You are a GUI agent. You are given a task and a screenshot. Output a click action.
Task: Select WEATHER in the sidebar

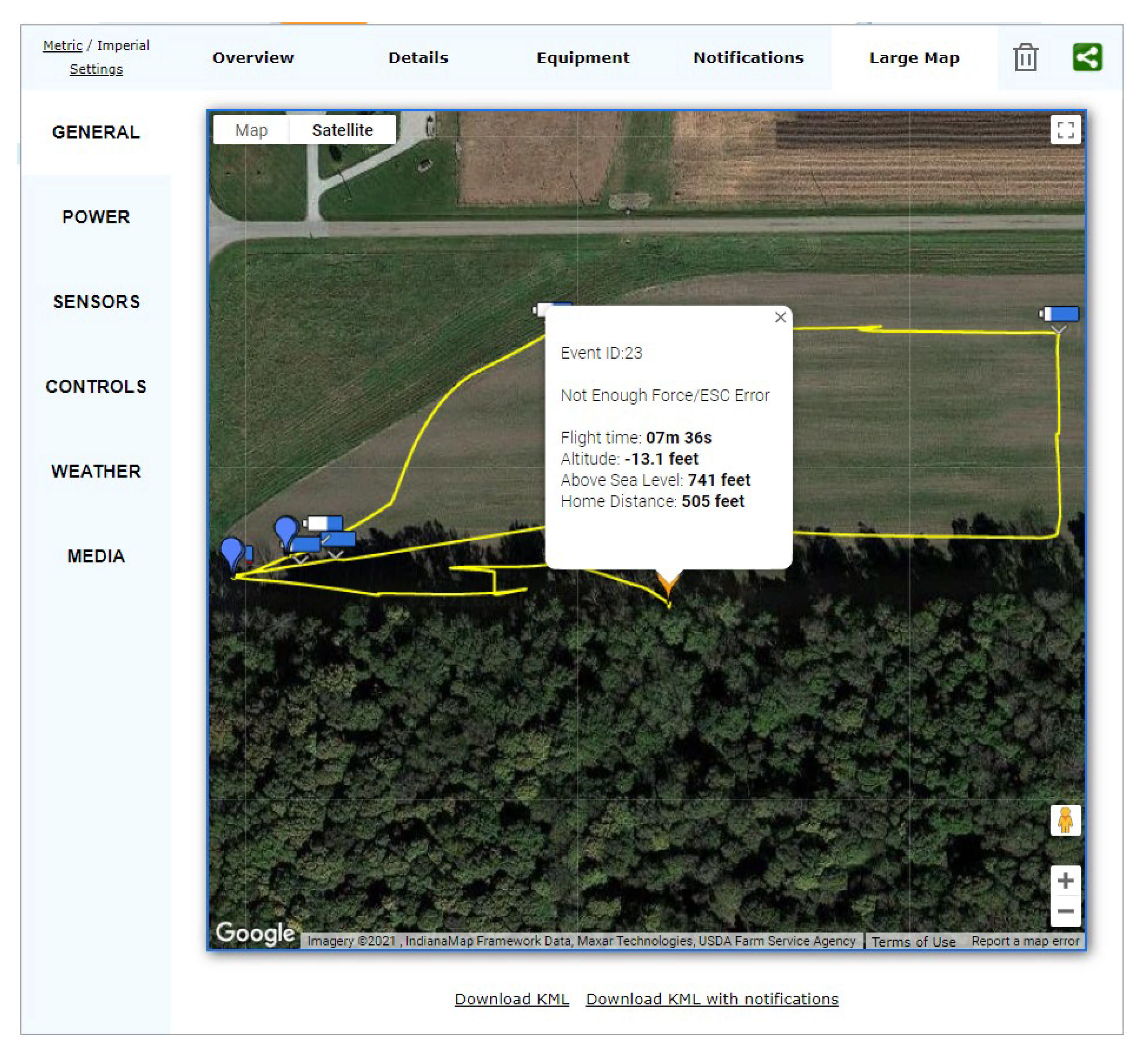[x=96, y=471]
